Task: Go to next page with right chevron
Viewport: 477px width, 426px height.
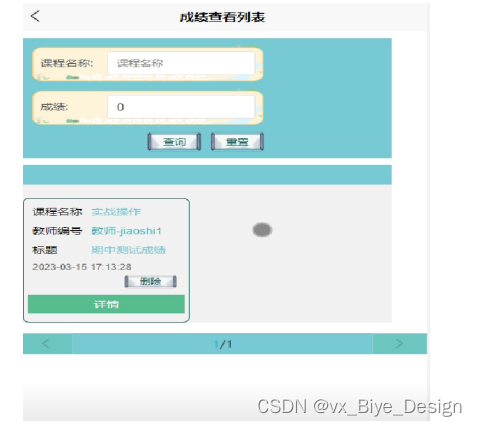Action: click(x=399, y=343)
